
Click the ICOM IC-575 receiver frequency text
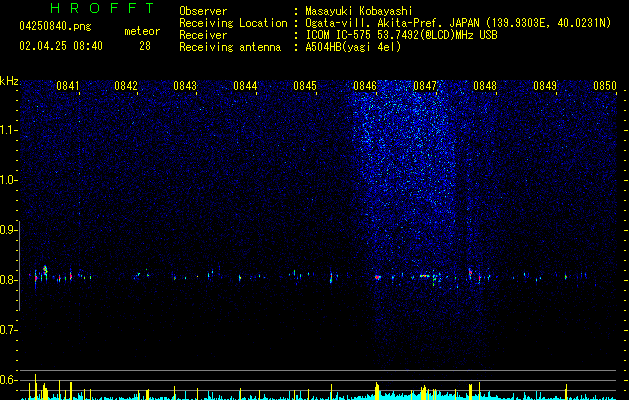[x=401, y=35]
